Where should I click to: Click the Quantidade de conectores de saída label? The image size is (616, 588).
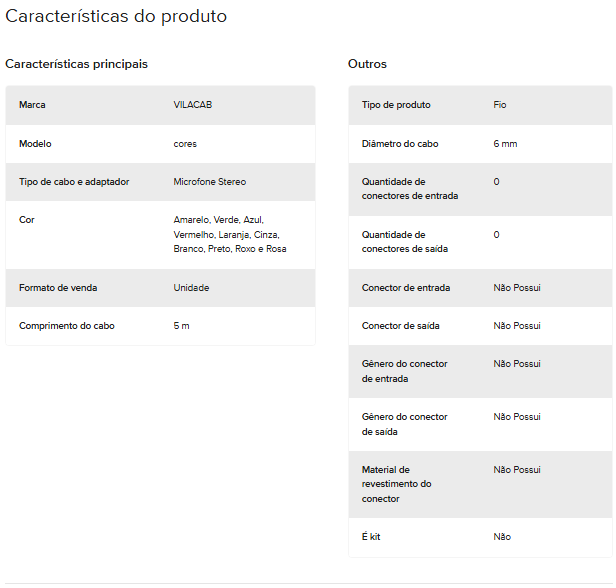(x=405, y=242)
